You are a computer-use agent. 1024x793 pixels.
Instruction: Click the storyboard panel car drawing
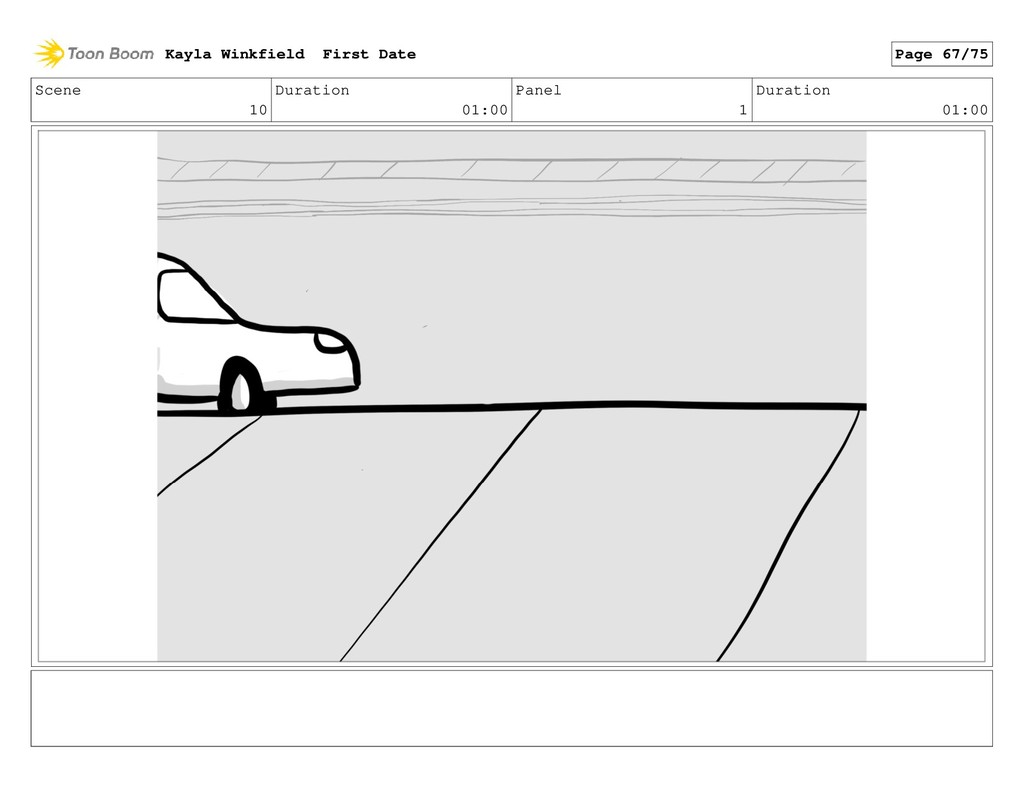[x=258, y=334]
